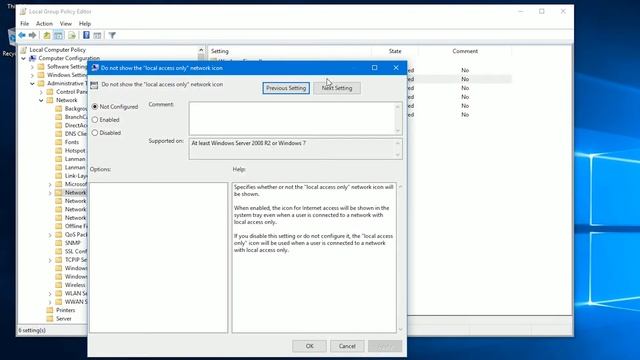Go up one level using toolbar folder icon
The width and height of the screenshot is (640, 360).
47,36
